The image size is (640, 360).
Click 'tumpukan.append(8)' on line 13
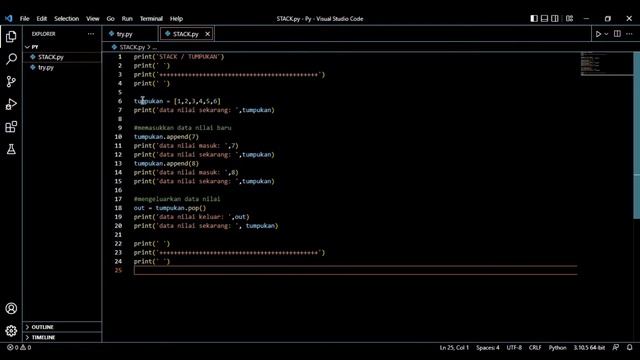tap(166, 163)
